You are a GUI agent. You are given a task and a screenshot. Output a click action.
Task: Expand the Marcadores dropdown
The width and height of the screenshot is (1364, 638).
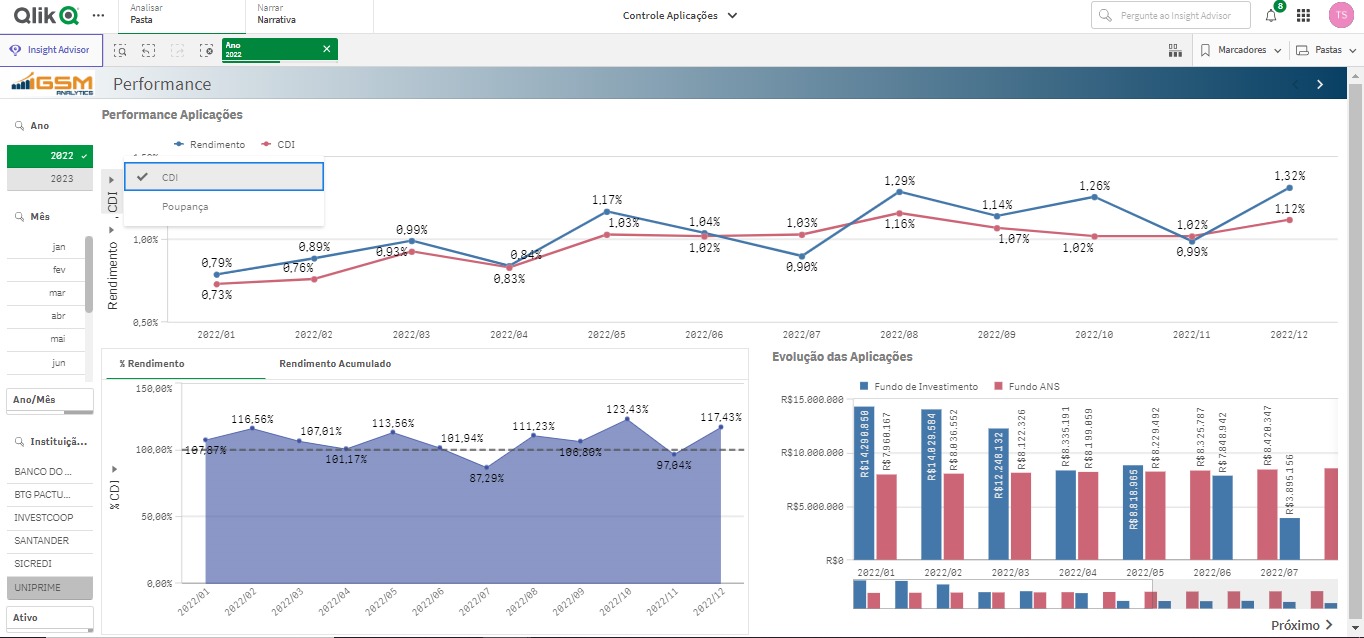tap(1241, 50)
